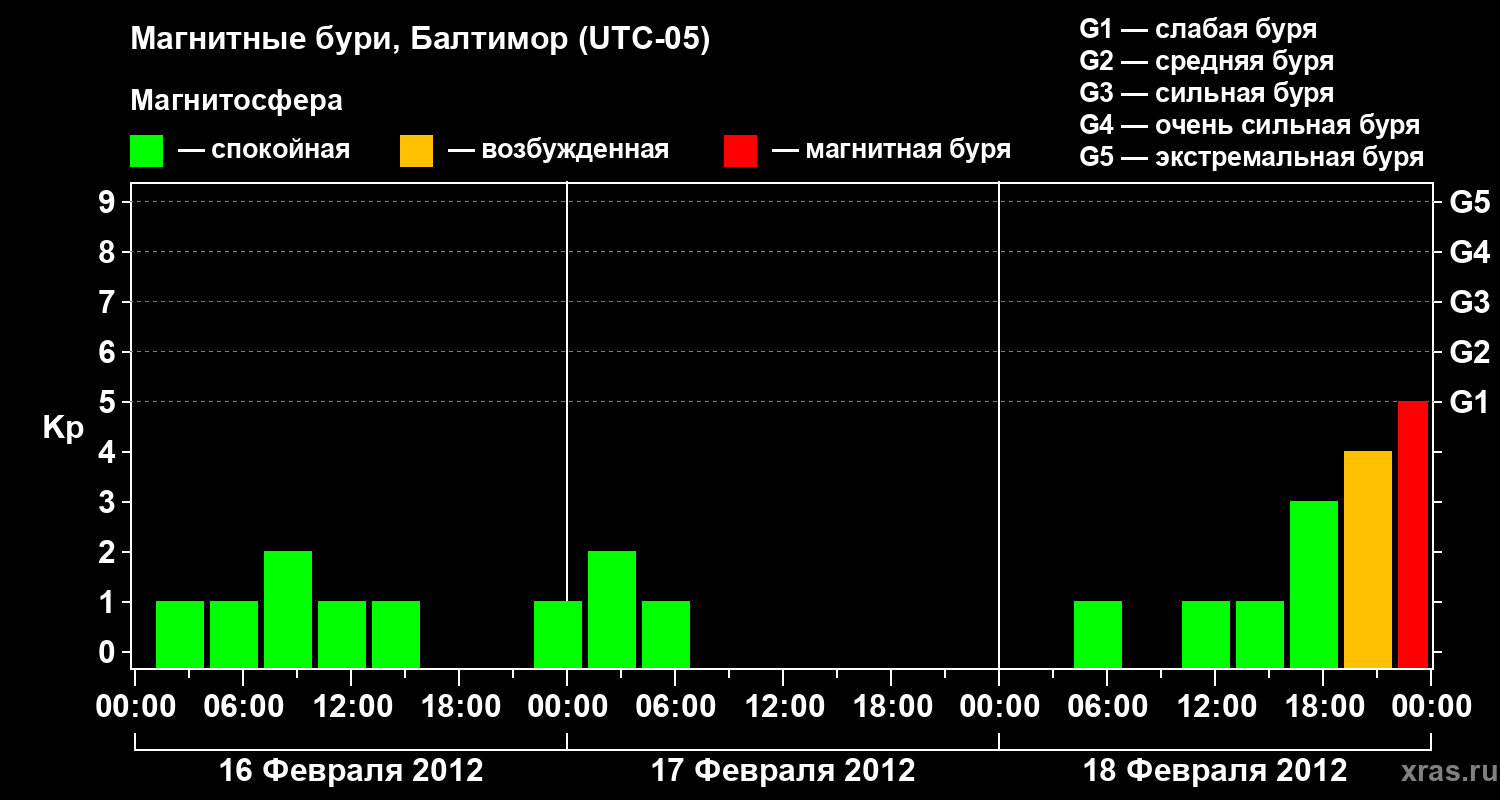Click the '— спокойная' legend label
Screen dimensions: 1500x800
[264, 150]
